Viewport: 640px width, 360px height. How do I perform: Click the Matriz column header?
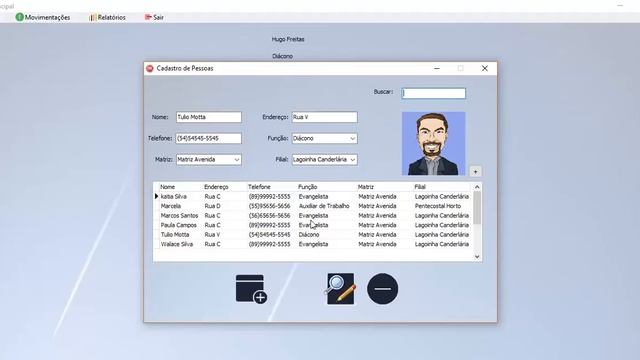tap(366, 187)
